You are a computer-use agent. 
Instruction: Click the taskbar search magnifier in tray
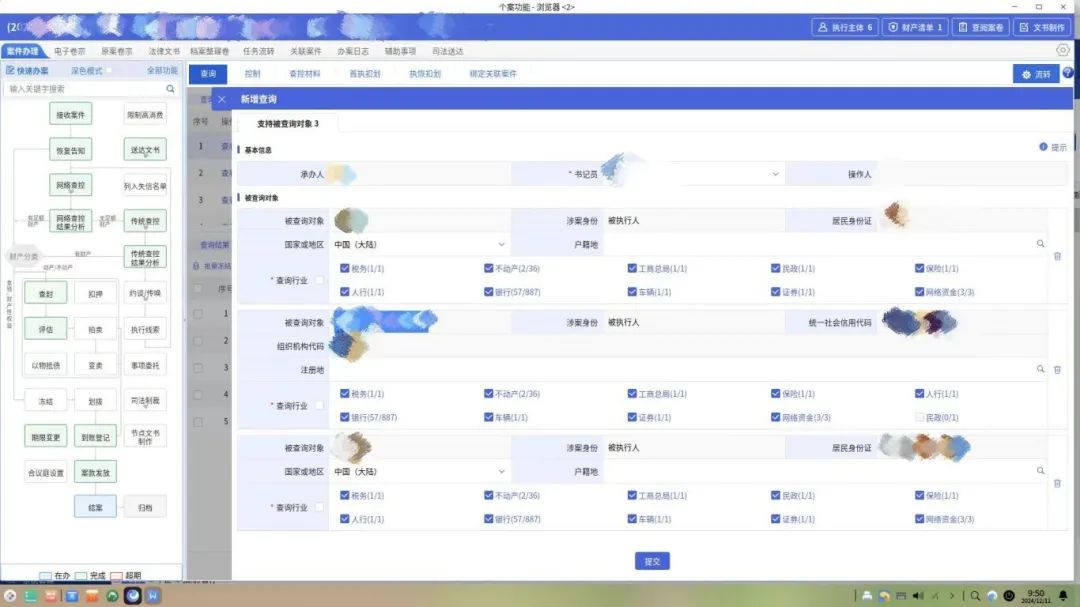click(x=975, y=596)
